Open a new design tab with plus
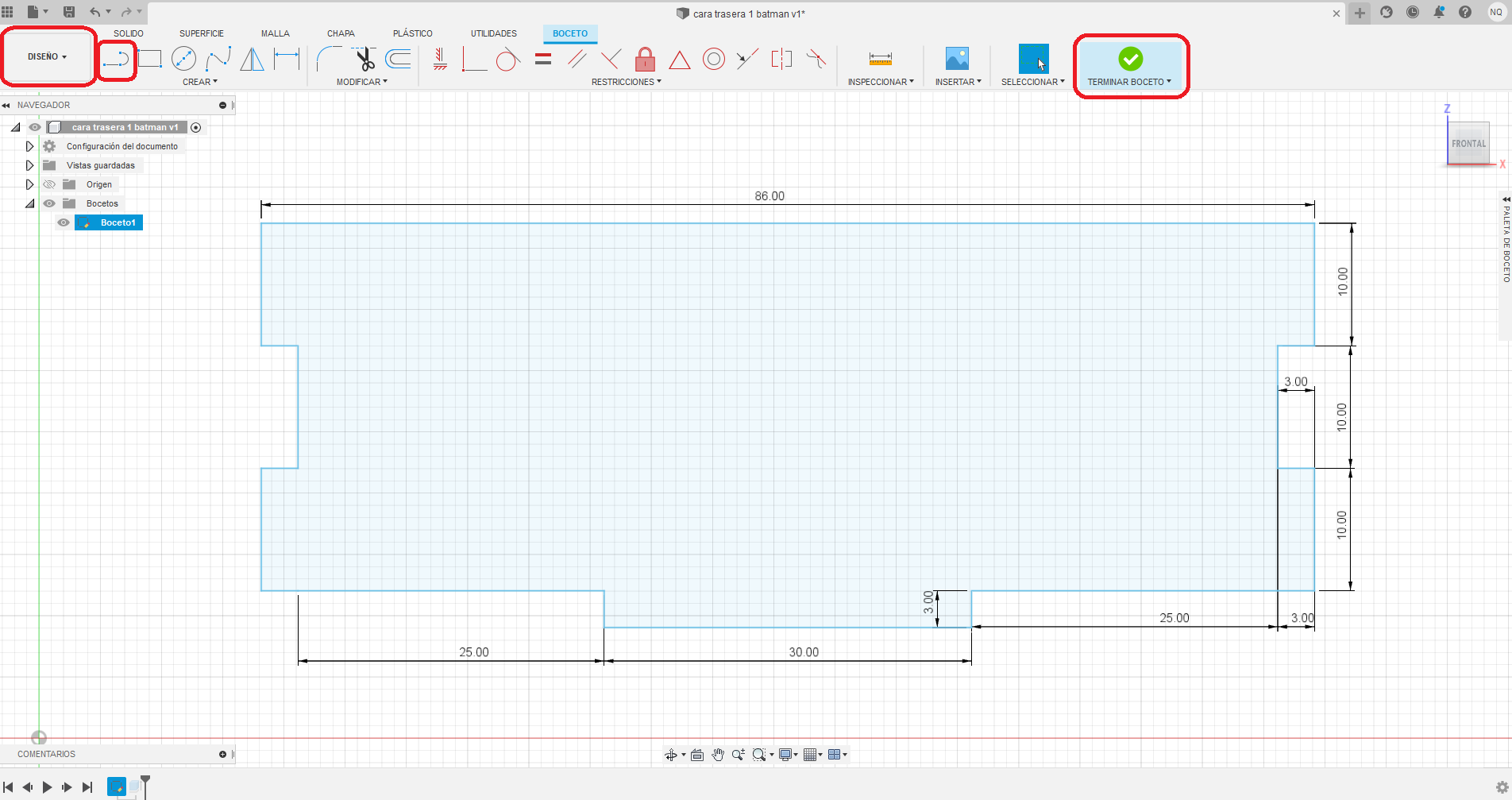The width and height of the screenshot is (1512, 800). coord(1360,13)
